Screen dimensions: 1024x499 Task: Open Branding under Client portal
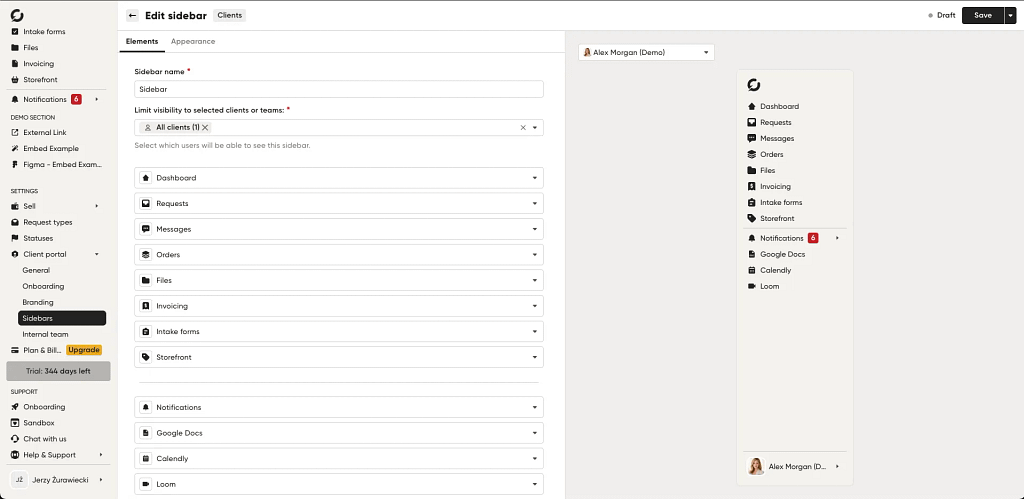(38, 302)
